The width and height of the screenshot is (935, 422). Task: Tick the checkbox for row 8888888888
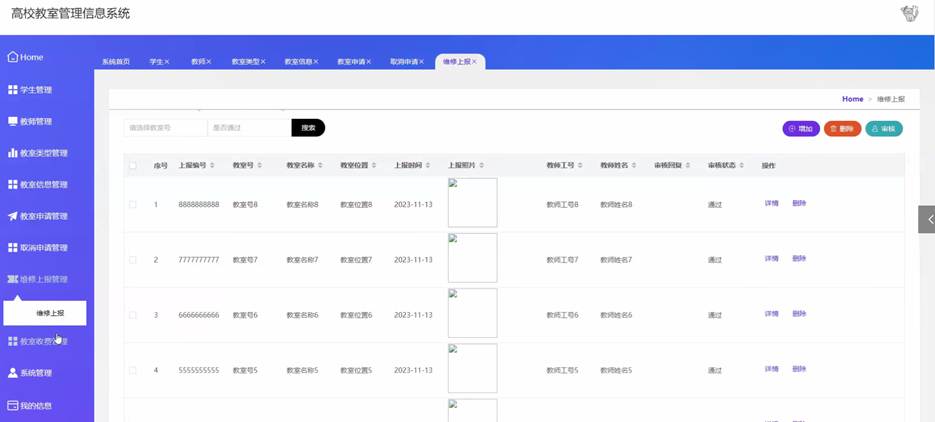(132, 204)
